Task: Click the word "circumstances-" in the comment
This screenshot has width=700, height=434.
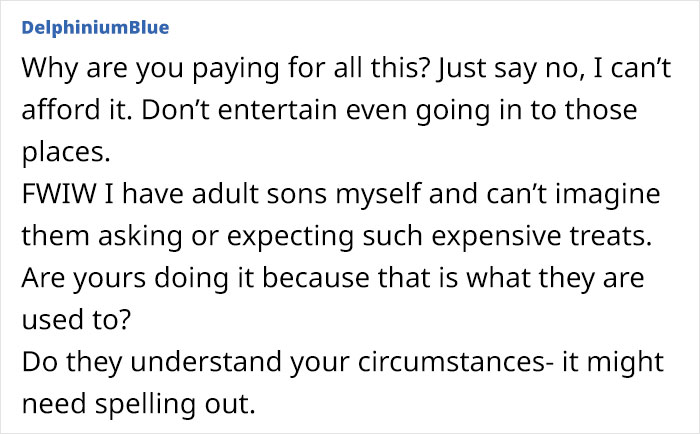Action: [455, 362]
